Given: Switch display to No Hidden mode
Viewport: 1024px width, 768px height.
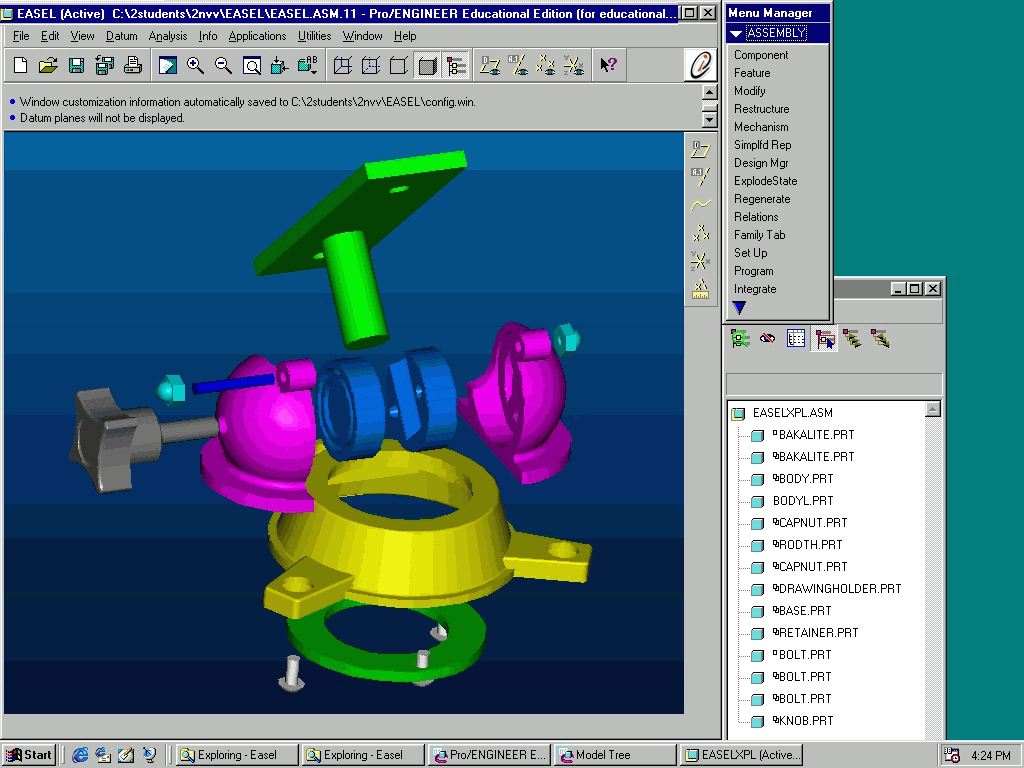Looking at the screenshot, I should point(399,65).
